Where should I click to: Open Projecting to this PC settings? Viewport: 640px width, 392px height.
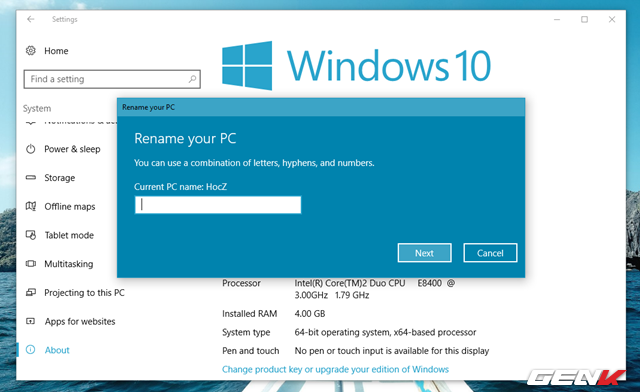click(84, 293)
